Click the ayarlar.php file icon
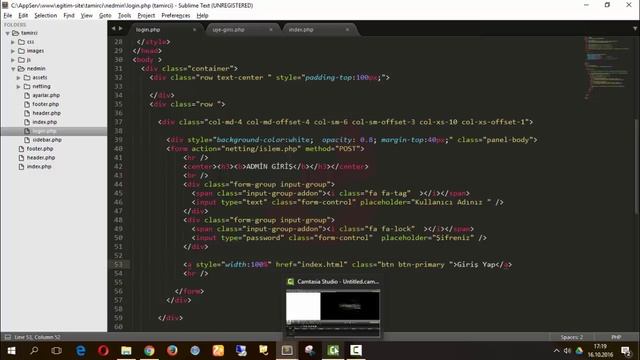This screenshot has height=360, width=640. pyautogui.click(x=27, y=95)
